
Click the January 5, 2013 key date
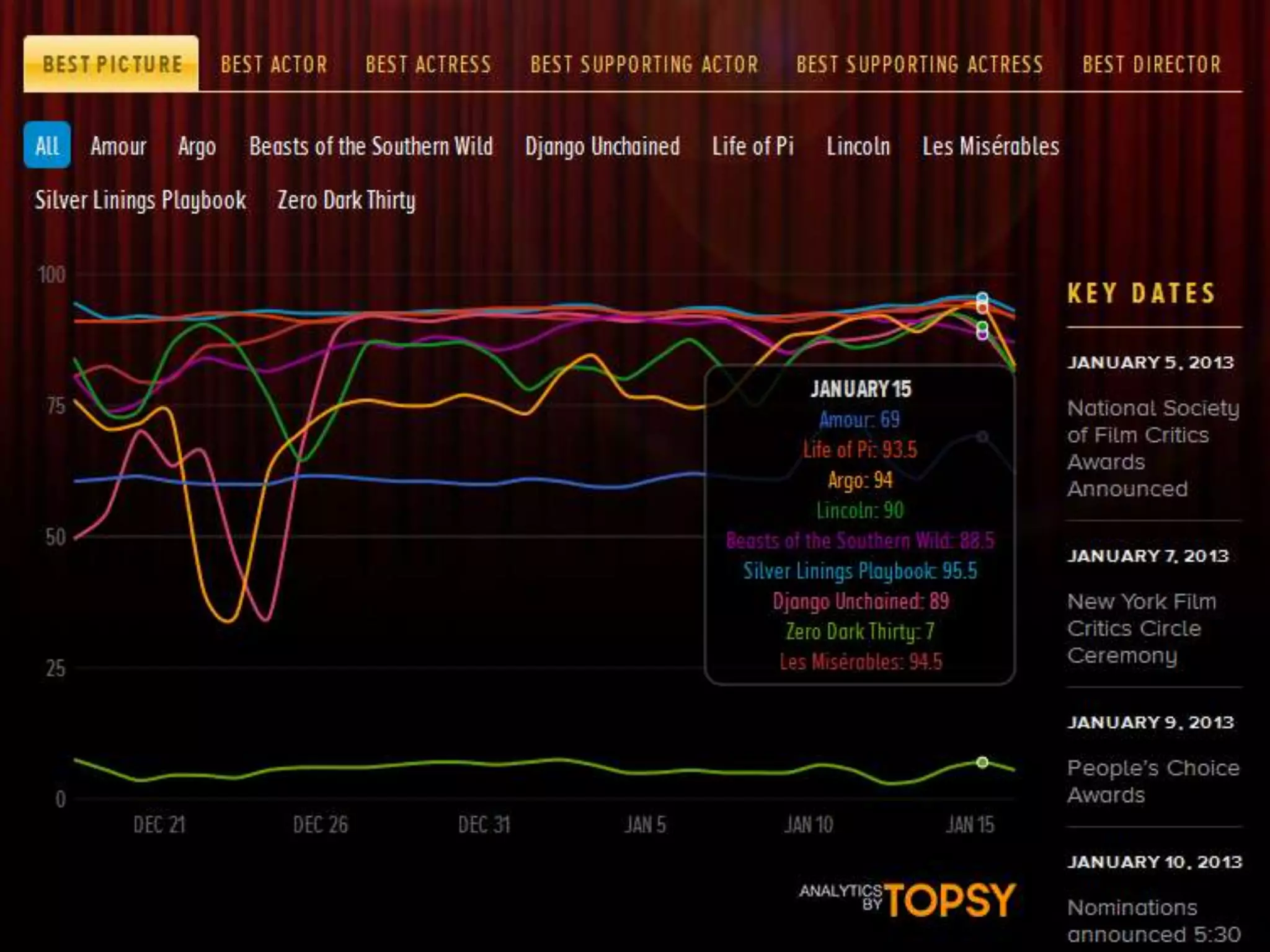pos(1150,363)
